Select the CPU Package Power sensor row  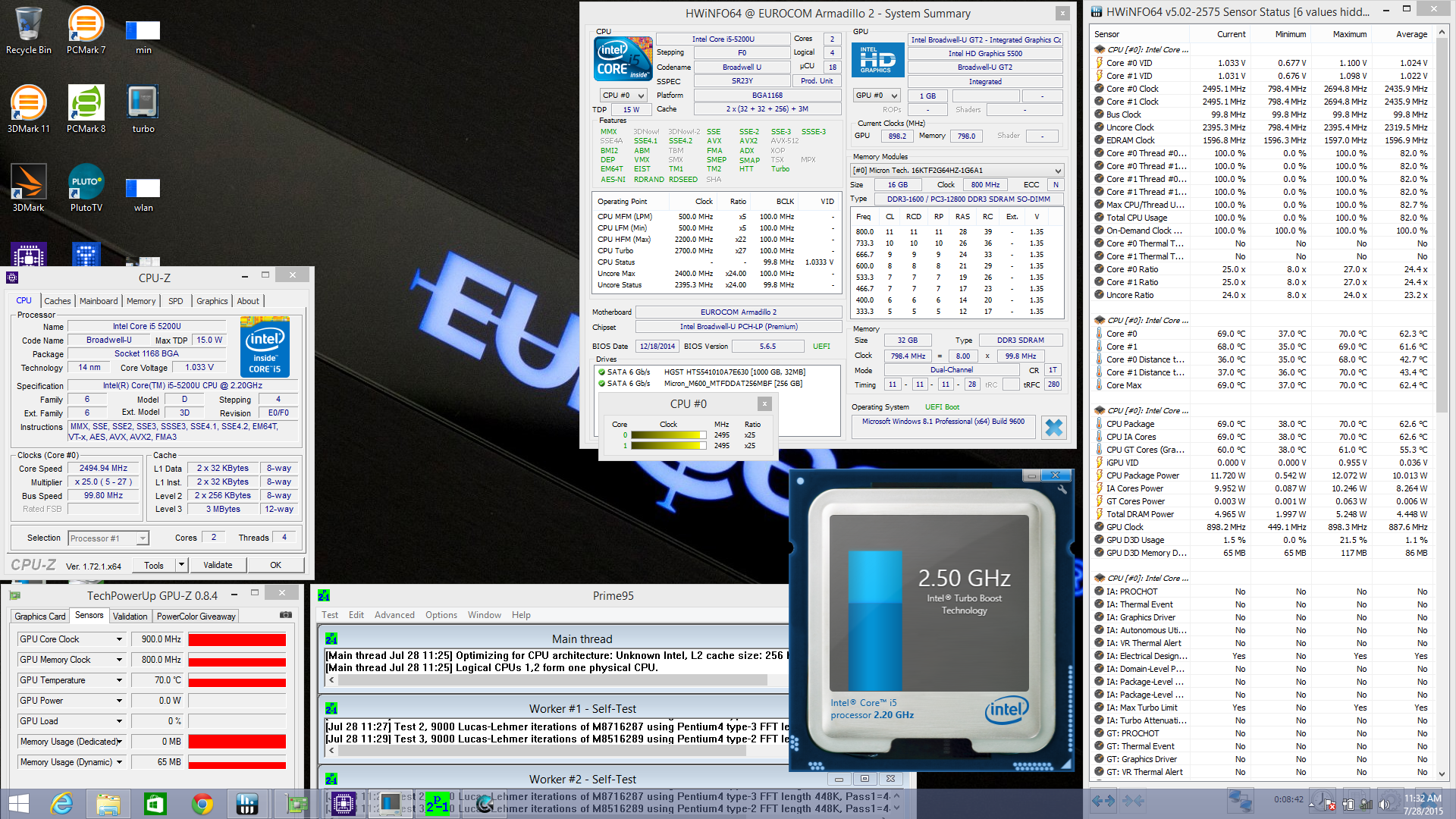(1262, 475)
